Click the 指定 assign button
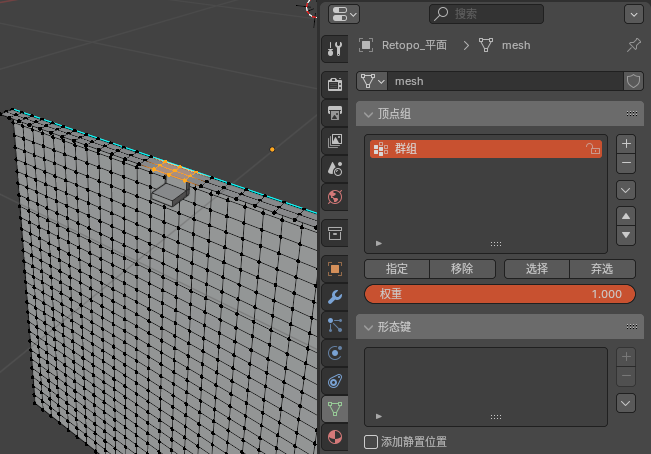This screenshot has width=651, height=454. coord(396,269)
